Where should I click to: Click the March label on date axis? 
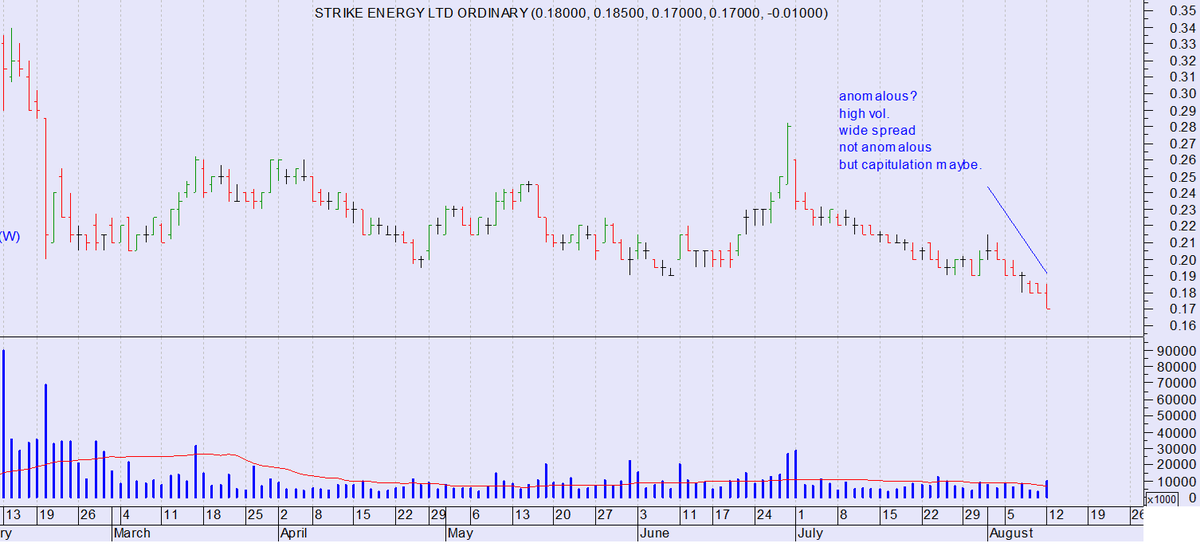pyautogui.click(x=131, y=533)
